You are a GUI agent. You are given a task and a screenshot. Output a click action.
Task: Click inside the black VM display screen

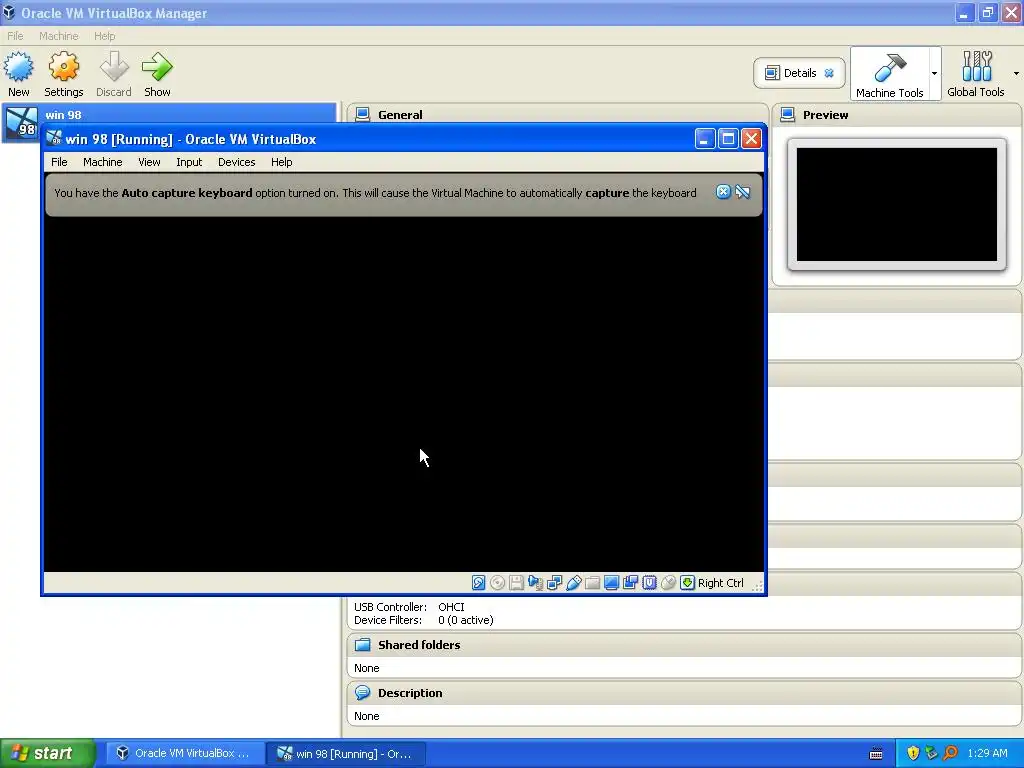[x=404, y=394]
